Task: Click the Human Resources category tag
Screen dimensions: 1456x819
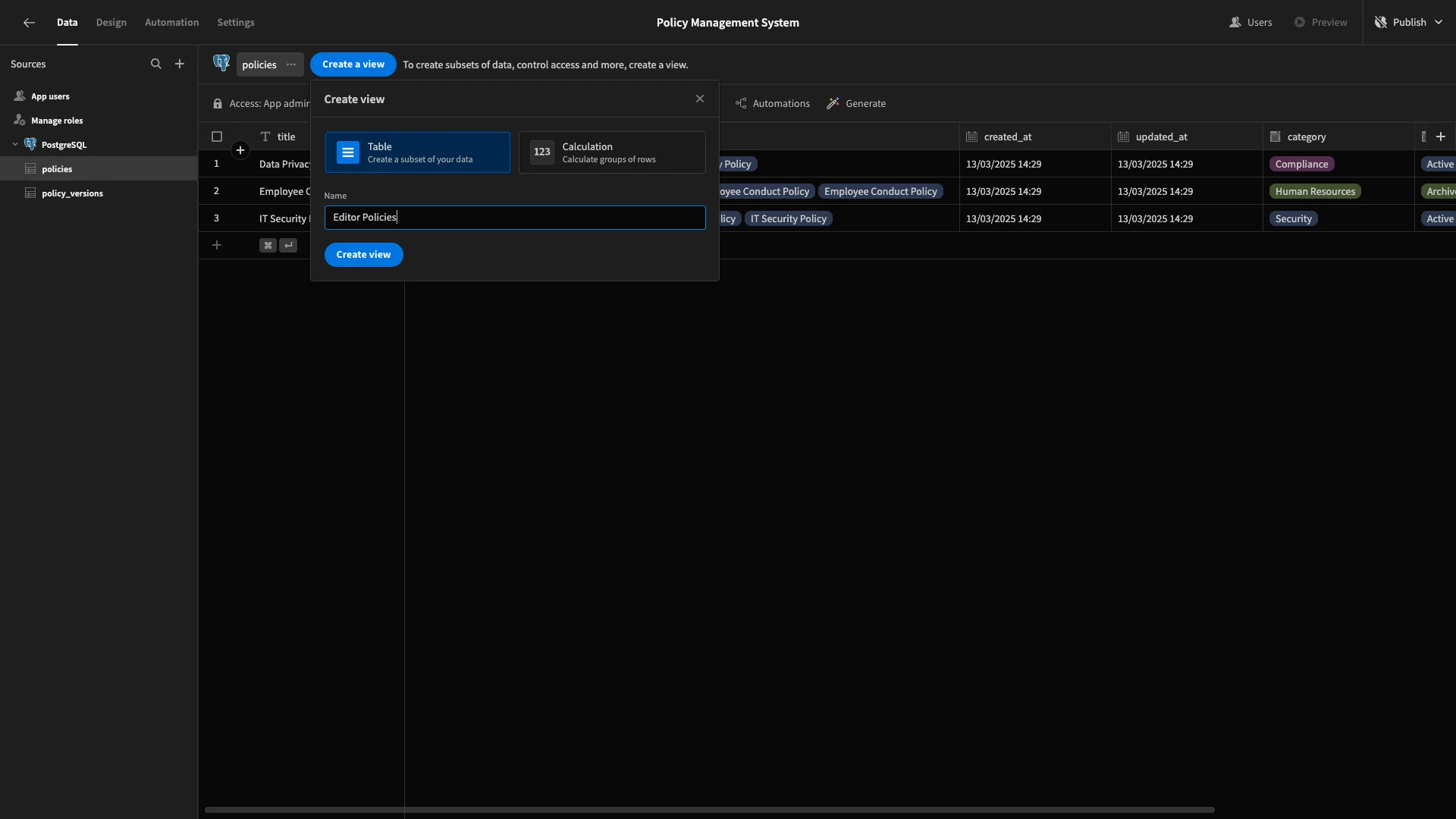Action: pyautogui.click(x=1315, y=192)
